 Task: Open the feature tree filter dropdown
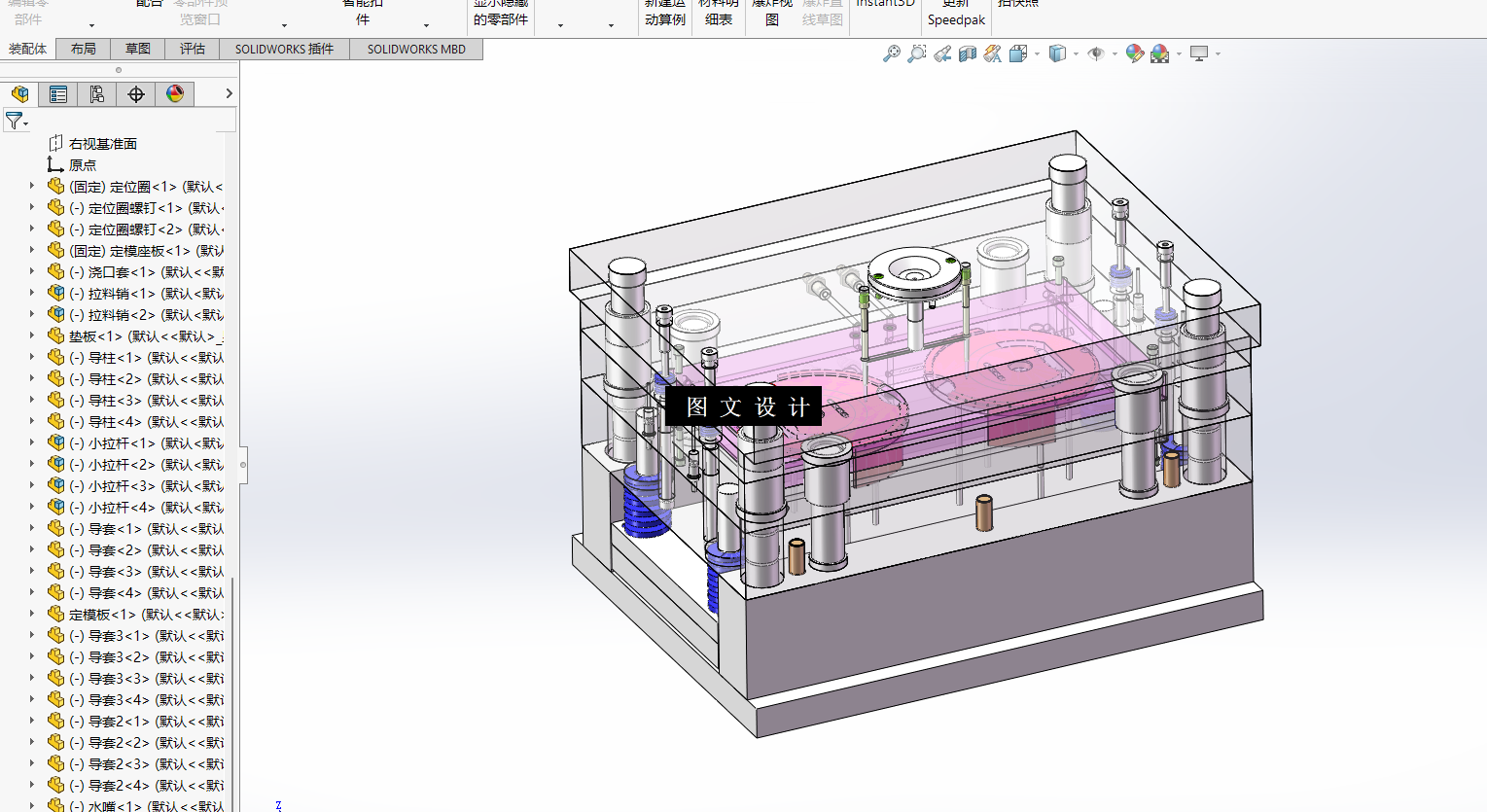pyautogui.click(x=17, y=122)
